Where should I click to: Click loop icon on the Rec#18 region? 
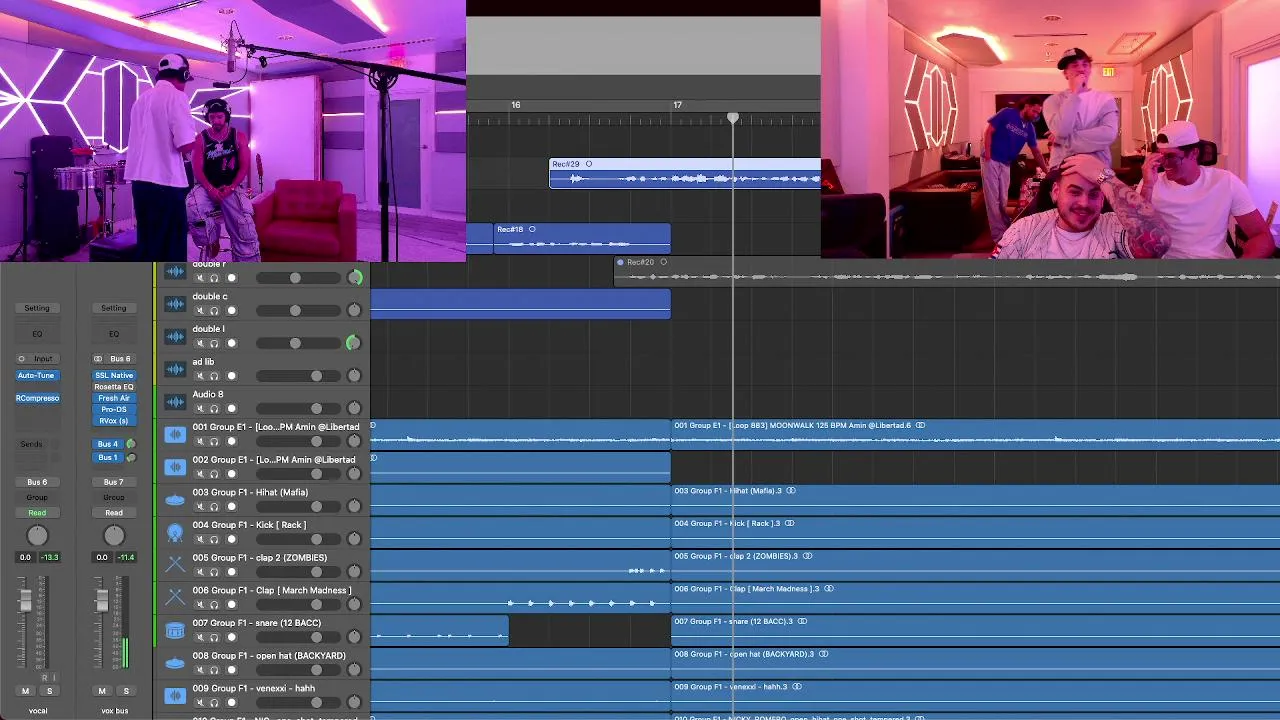(x=532, y=229)
